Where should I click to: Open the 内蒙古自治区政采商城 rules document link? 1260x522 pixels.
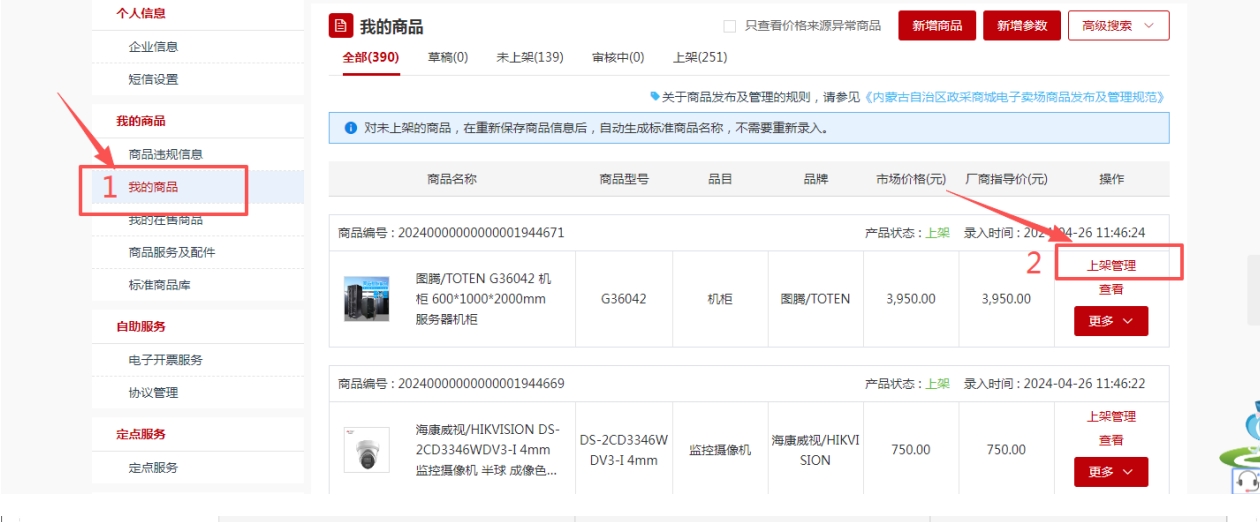[1014, 97]
